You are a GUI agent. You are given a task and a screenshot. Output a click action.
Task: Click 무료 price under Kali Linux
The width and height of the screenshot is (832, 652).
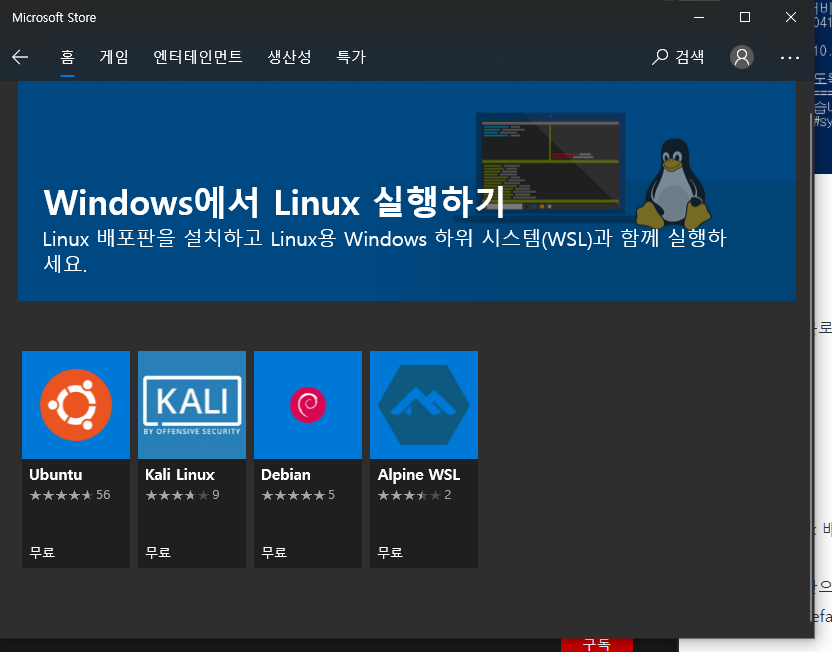158,552
